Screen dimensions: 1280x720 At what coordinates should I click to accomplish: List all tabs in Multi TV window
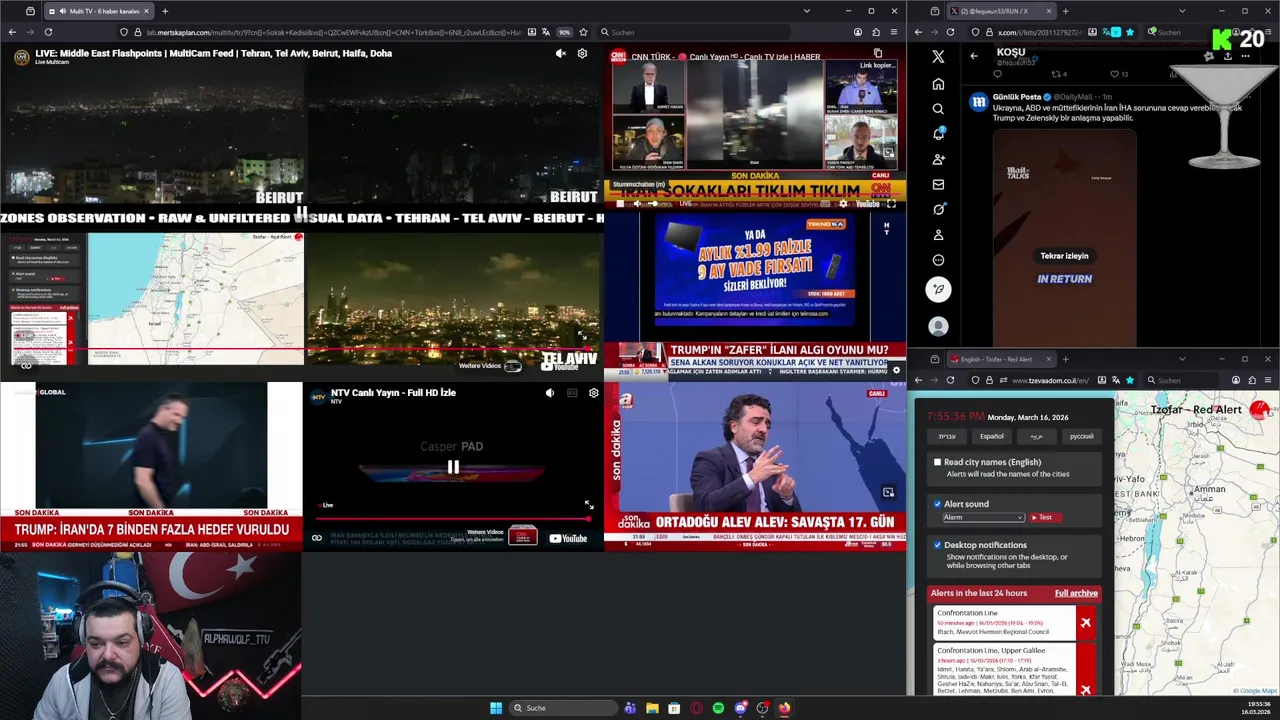point(806,11)
